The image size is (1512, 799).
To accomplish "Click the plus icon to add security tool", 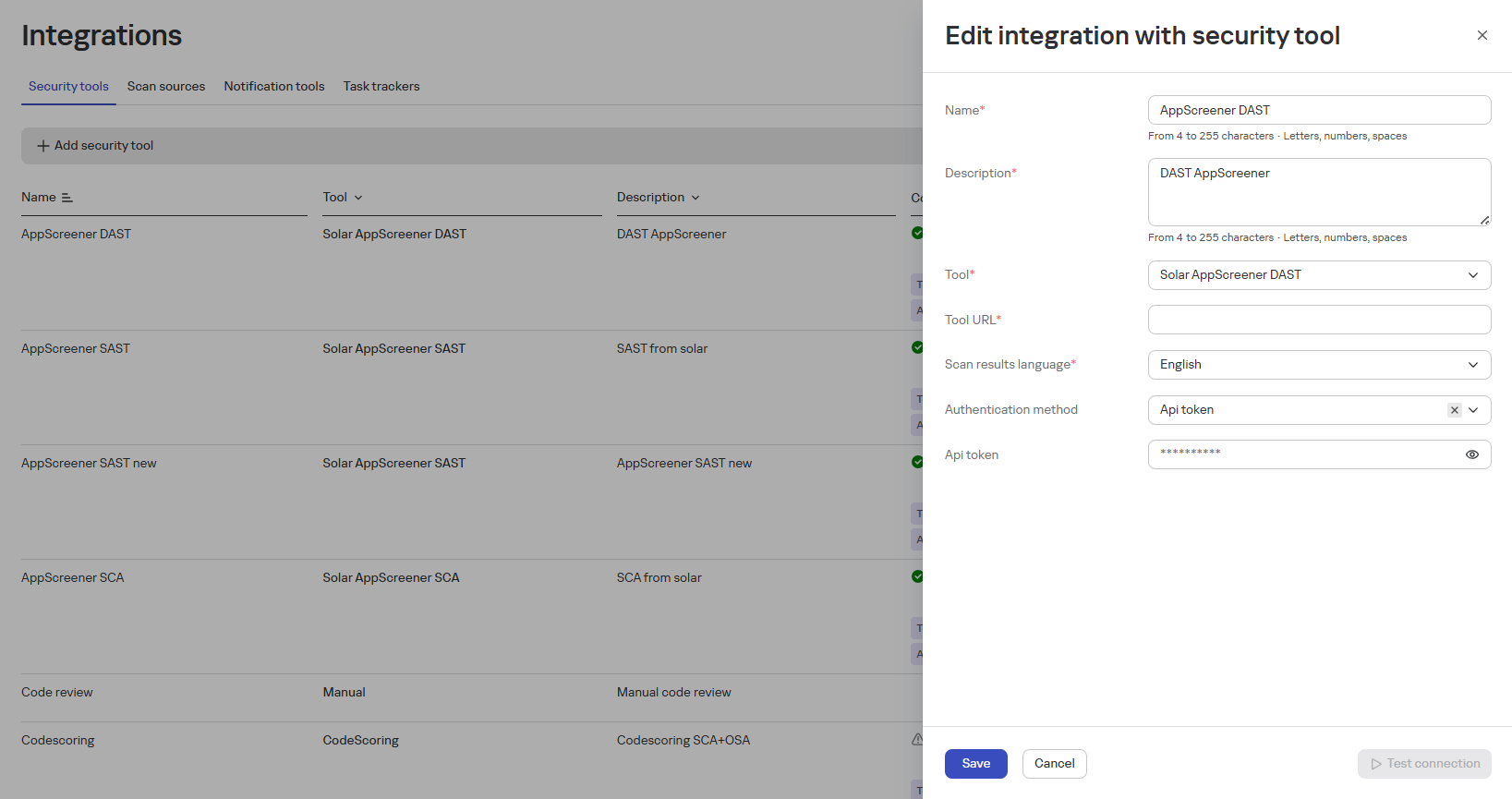I will click(42, 146).
